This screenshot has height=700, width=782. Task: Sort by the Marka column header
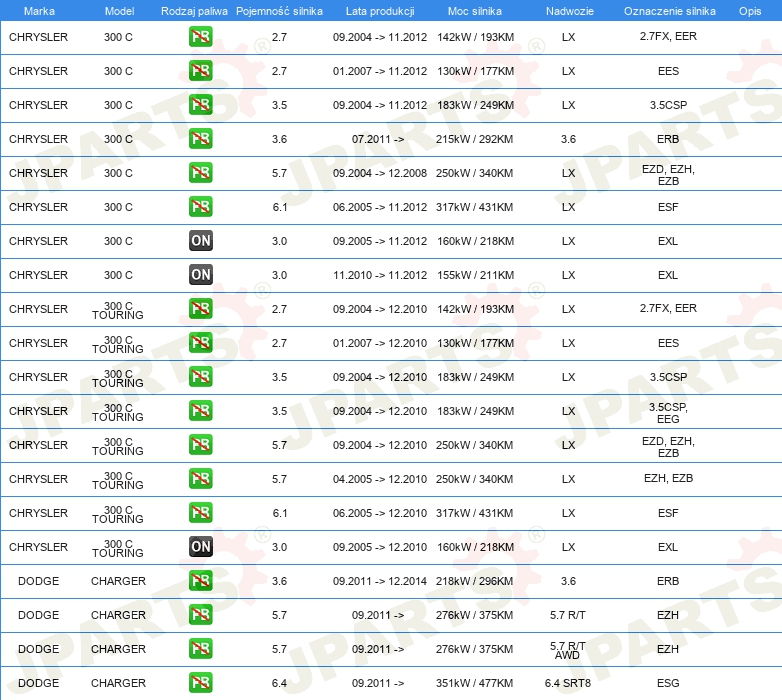click(x=38, y=11)
